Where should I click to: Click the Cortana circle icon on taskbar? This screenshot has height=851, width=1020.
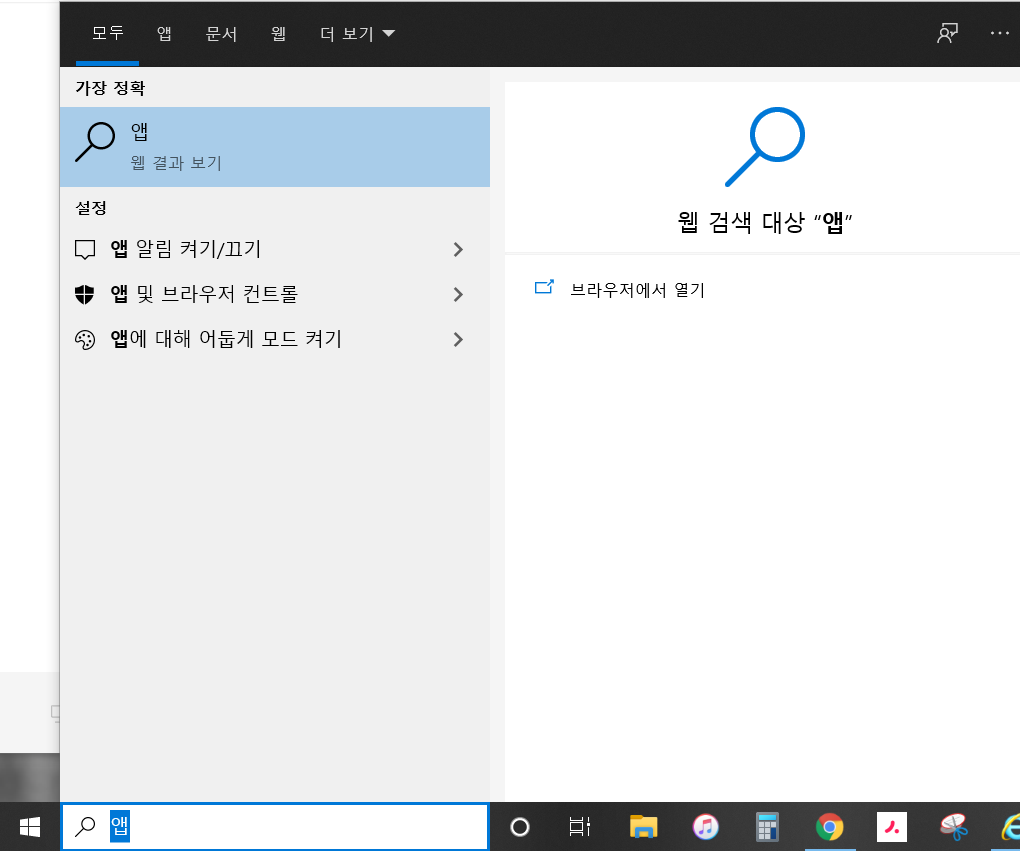click(x=520, y=827)
